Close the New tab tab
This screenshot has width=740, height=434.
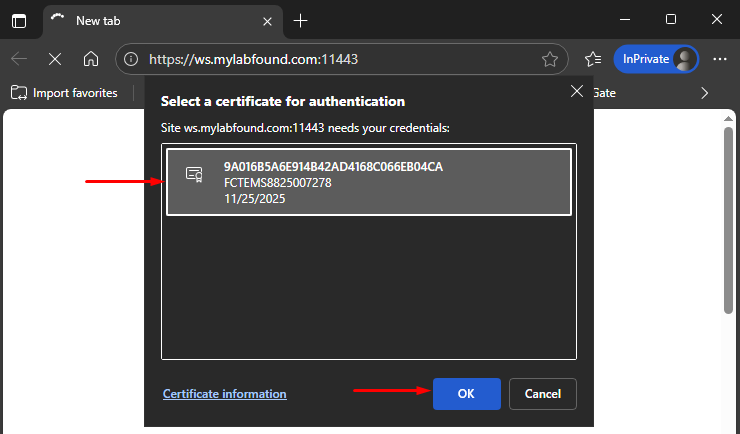point(267,21)
